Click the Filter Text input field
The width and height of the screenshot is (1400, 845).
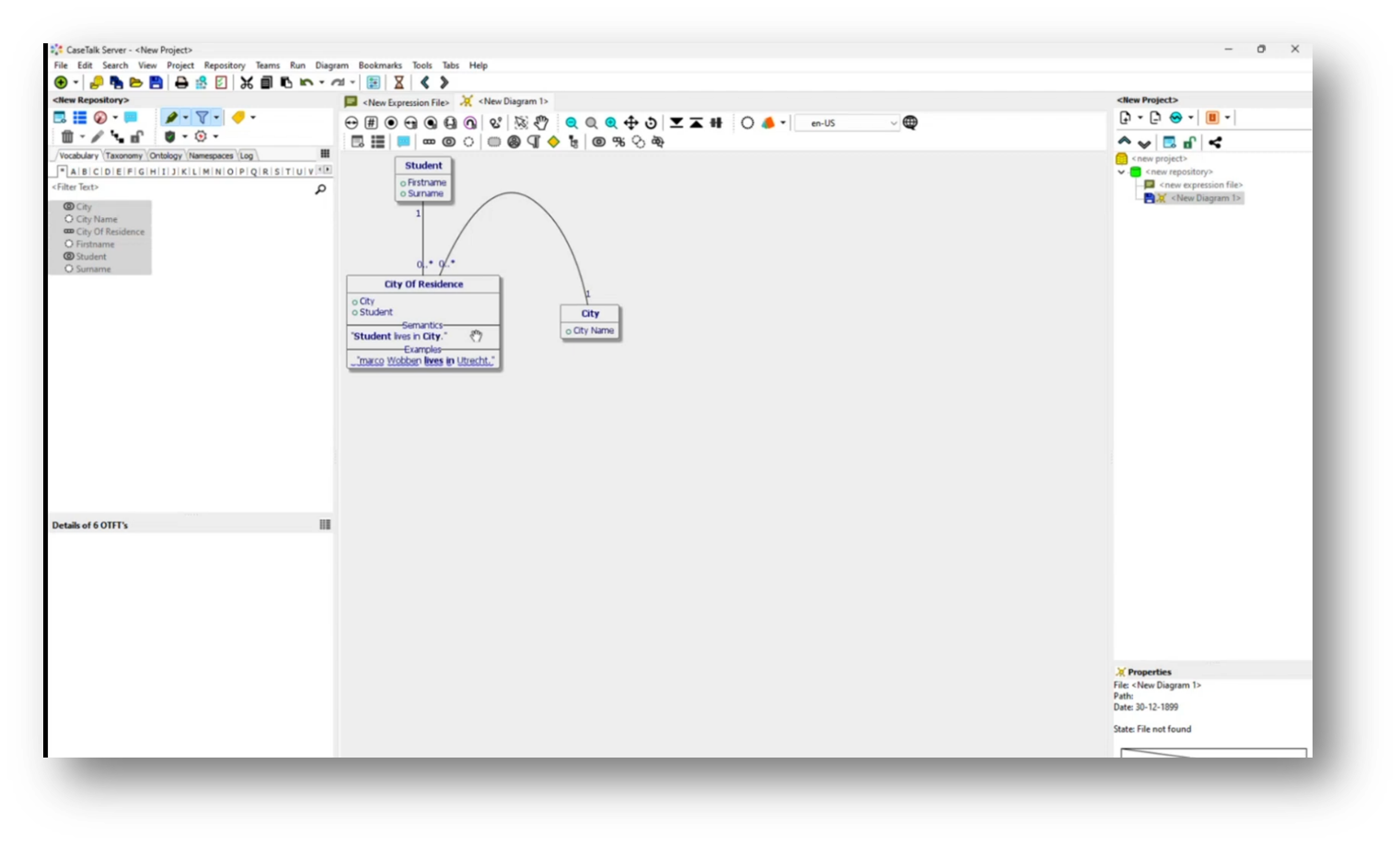179,188
